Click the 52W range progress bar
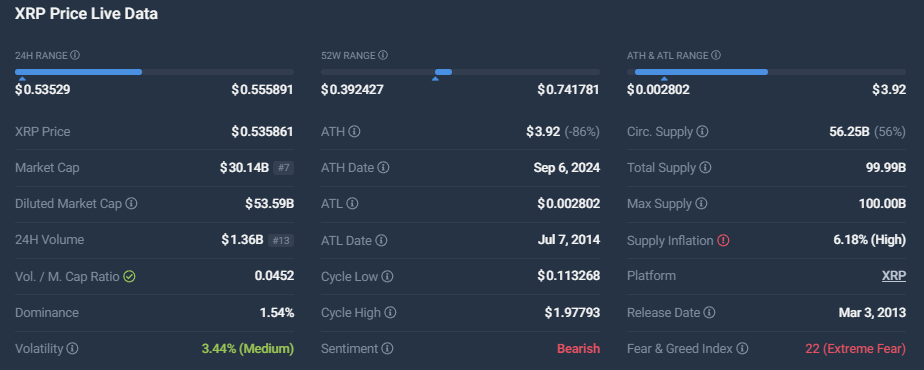 (x=460, y=72)
